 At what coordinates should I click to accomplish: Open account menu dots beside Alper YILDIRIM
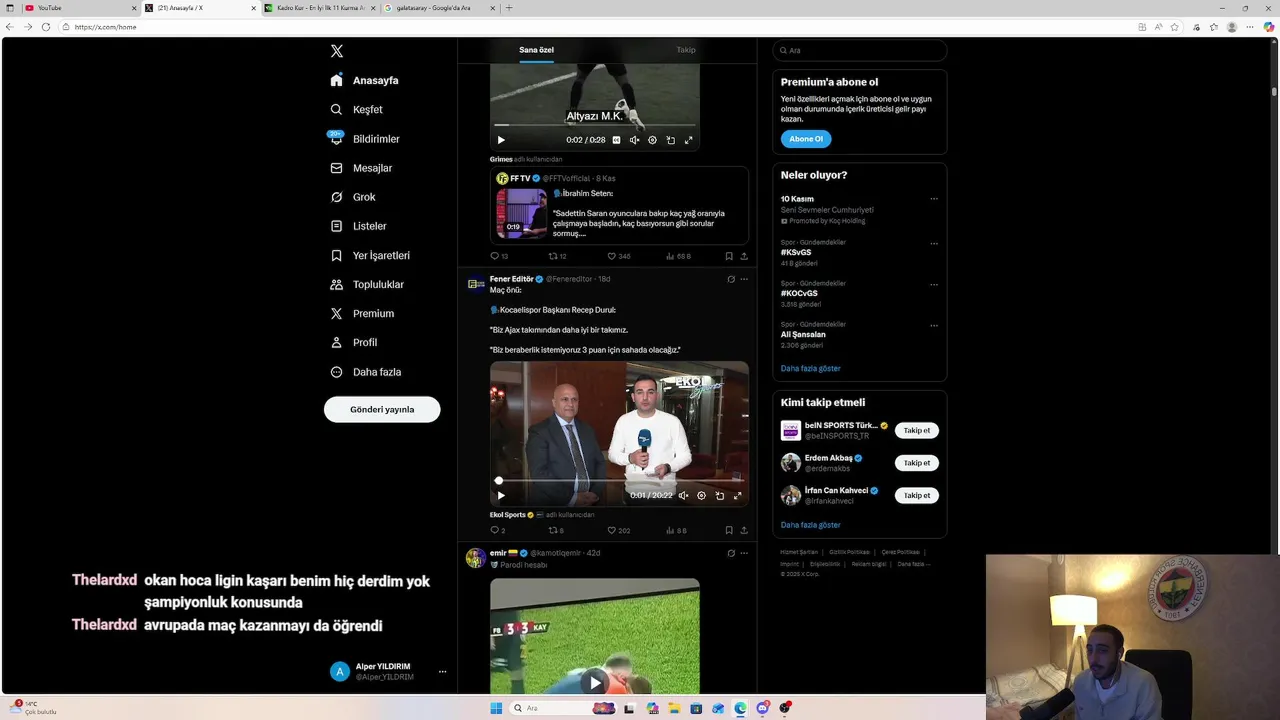click(x=442, y=672)
